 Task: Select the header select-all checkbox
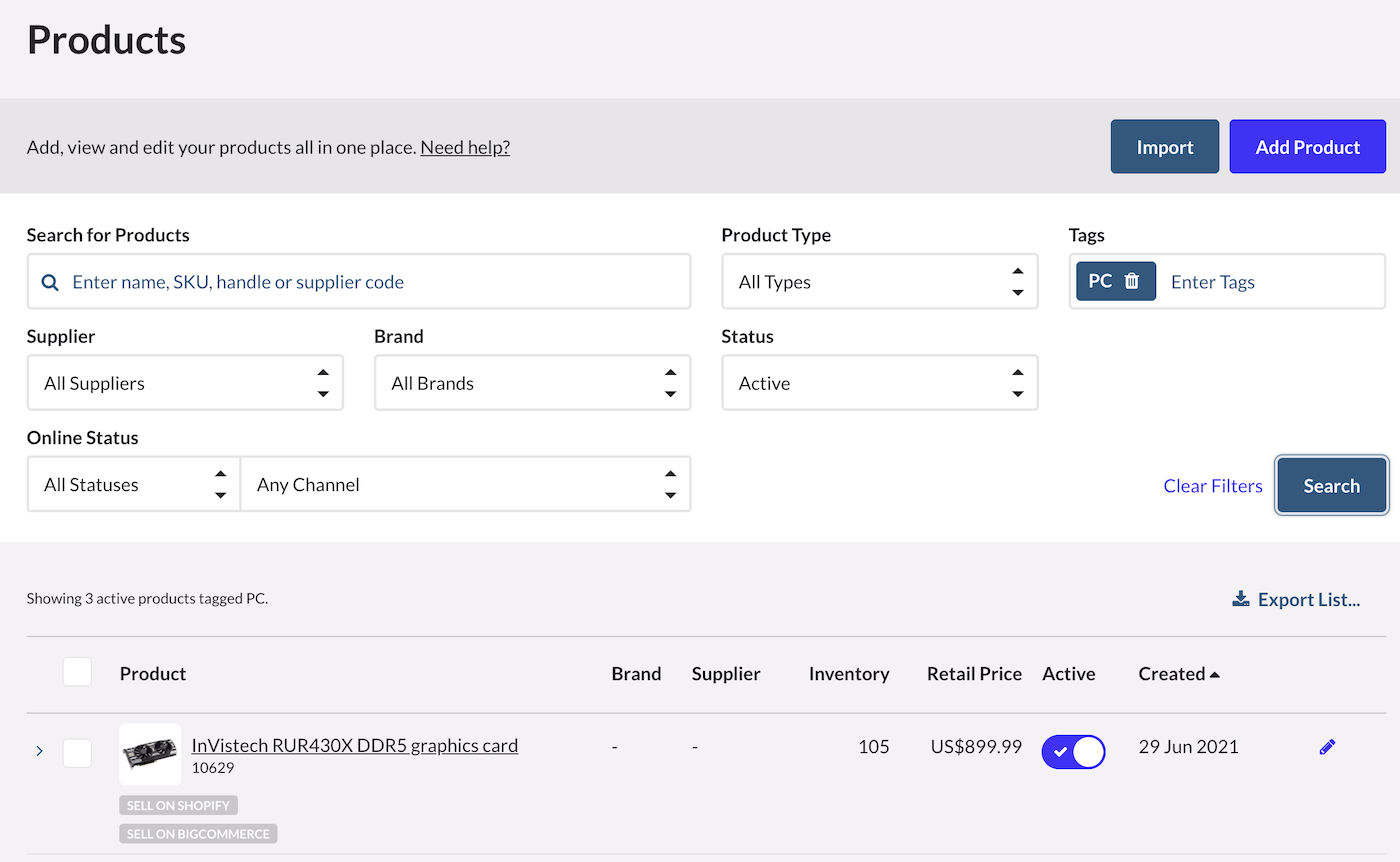(77, 672)
